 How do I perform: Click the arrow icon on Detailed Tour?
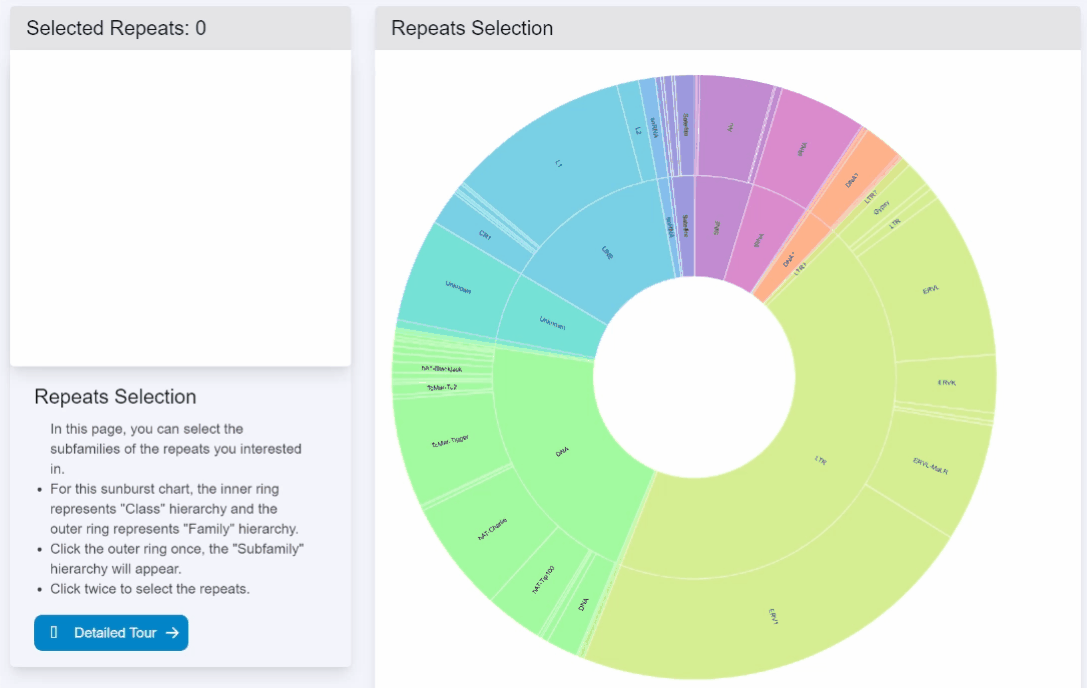coord(173,633)
